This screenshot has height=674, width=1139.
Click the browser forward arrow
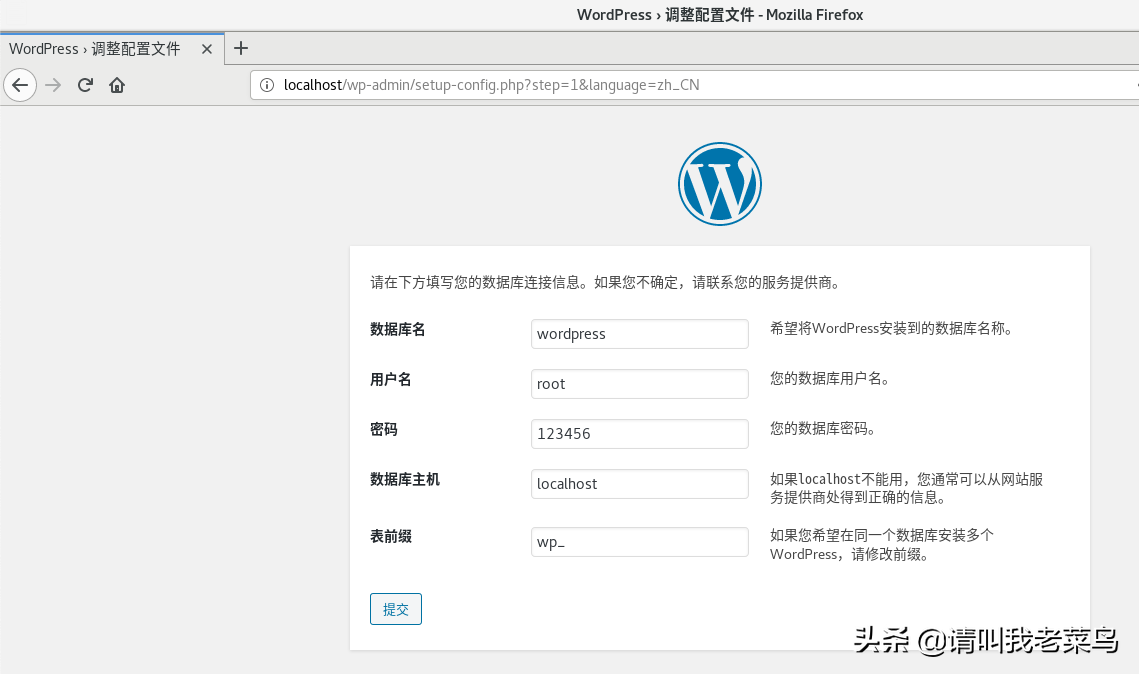point(53,85)
